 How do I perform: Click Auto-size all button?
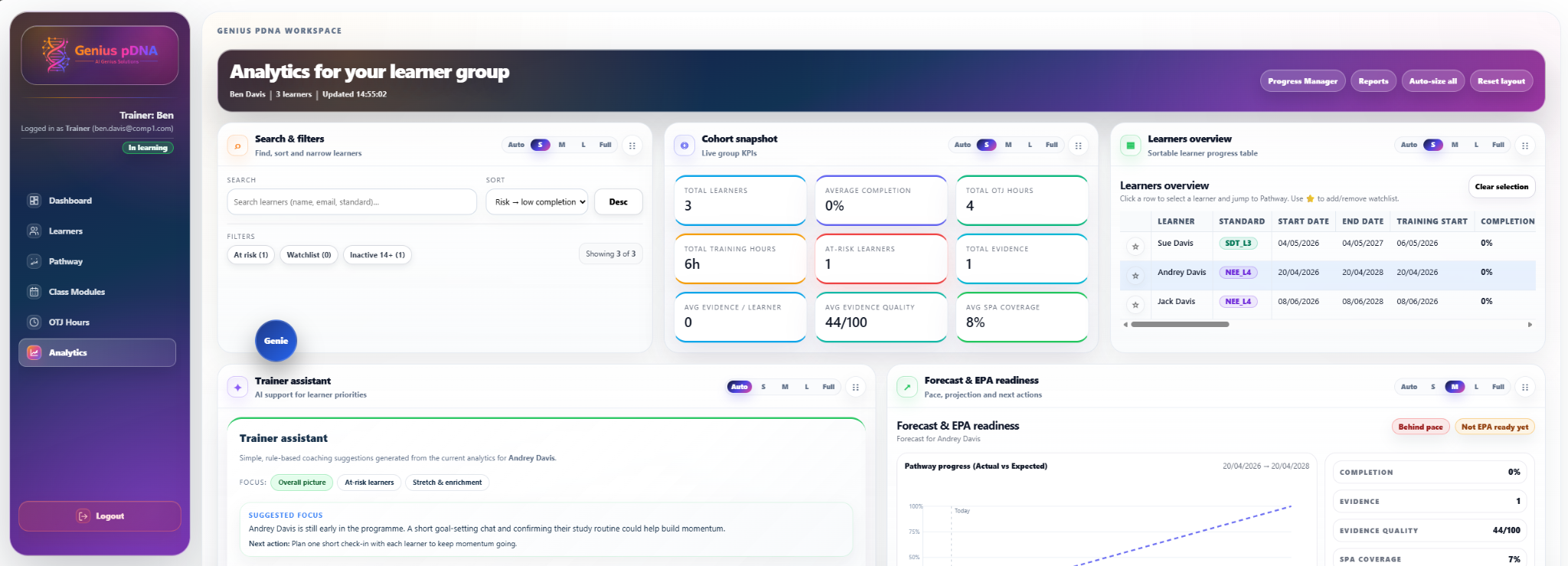tap(1432, 81)
